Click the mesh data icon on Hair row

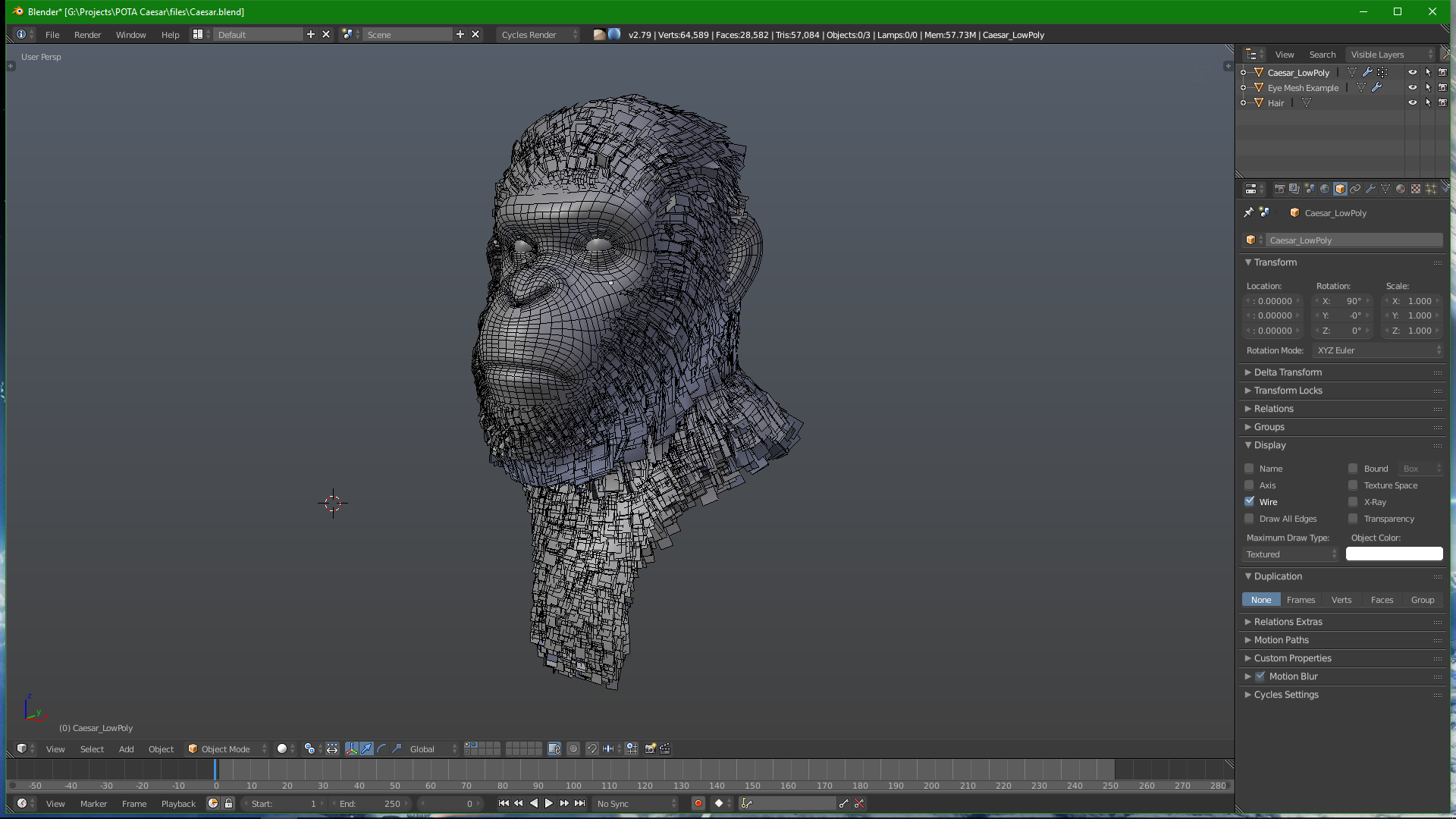[1307, 103]
